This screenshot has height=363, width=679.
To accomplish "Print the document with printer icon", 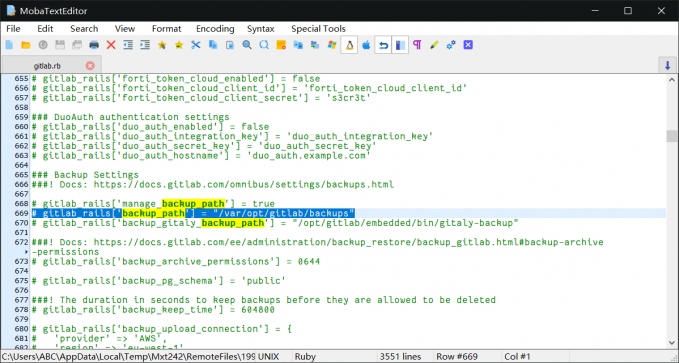I will click(94, 45).
